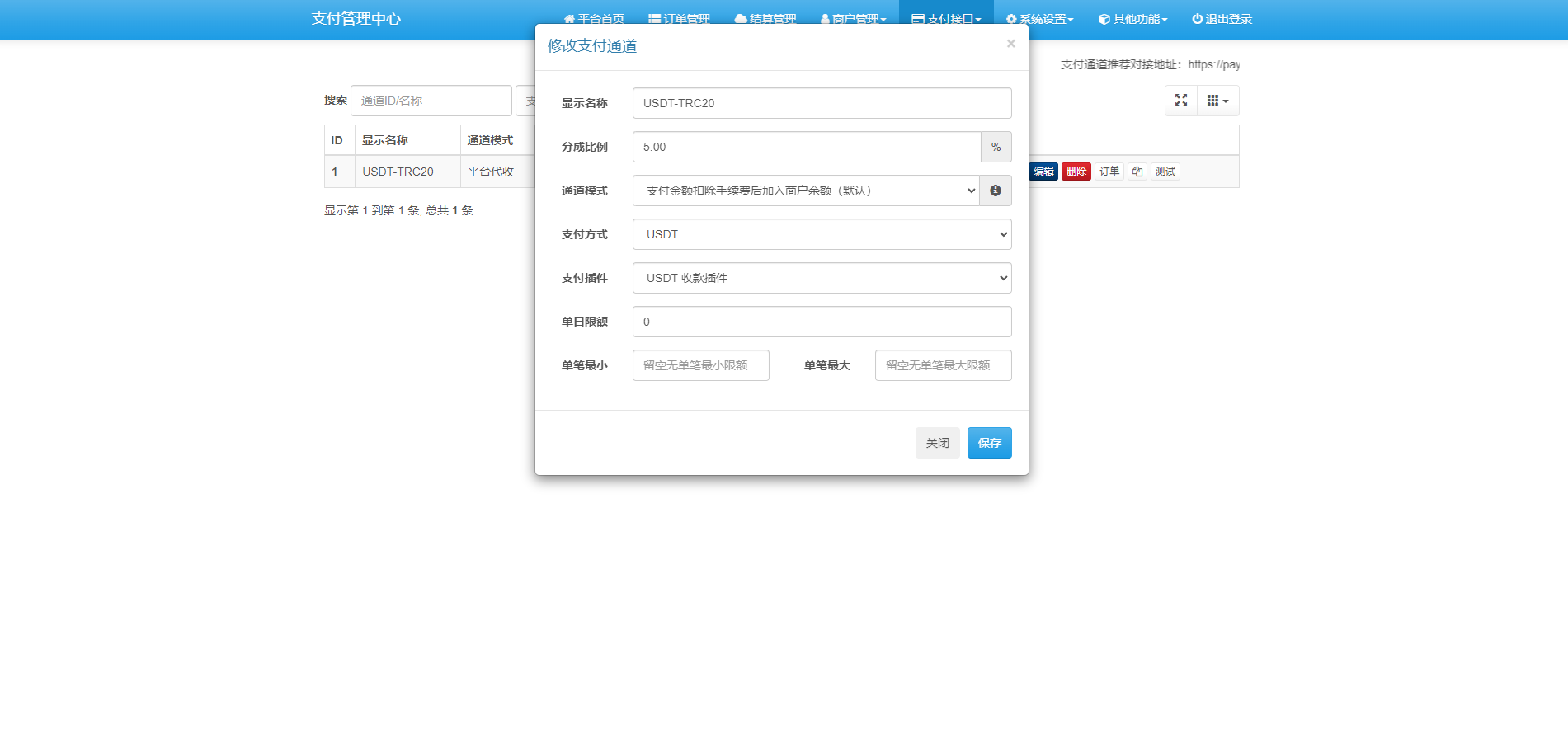The image size is (1568, 748).
Task: Click the % addon next to 分成比例
Action: 996,147
